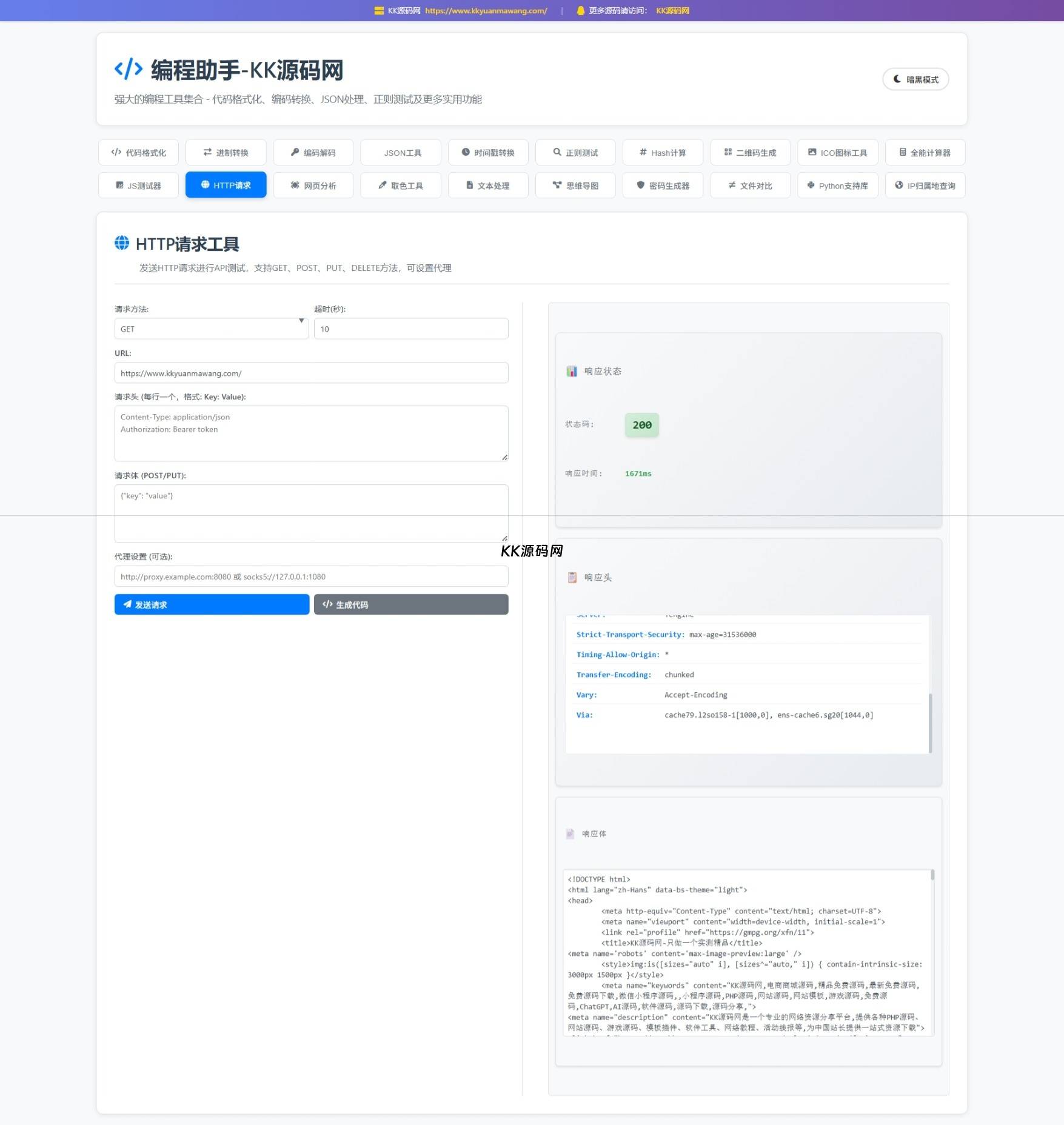Click the shield icon on 密码生成器

pyautogui.click(x=640, y=185)
